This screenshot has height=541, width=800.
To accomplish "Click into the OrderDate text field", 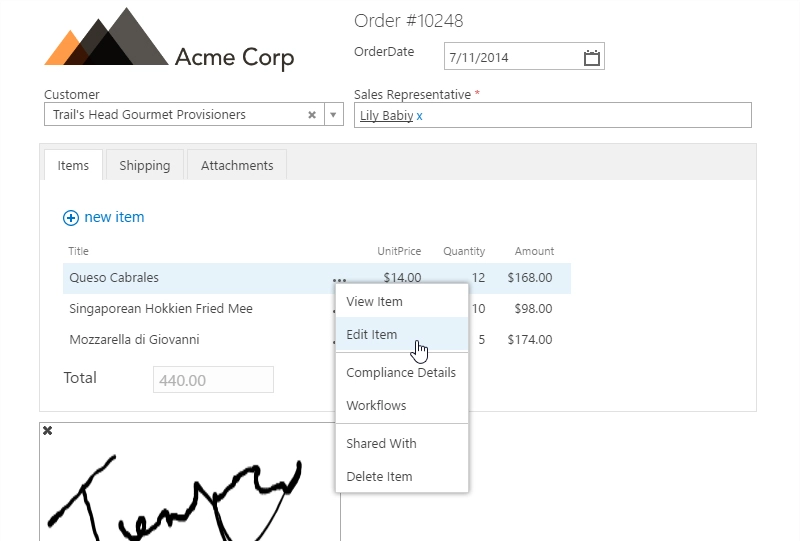I will (x=510, y=57).
